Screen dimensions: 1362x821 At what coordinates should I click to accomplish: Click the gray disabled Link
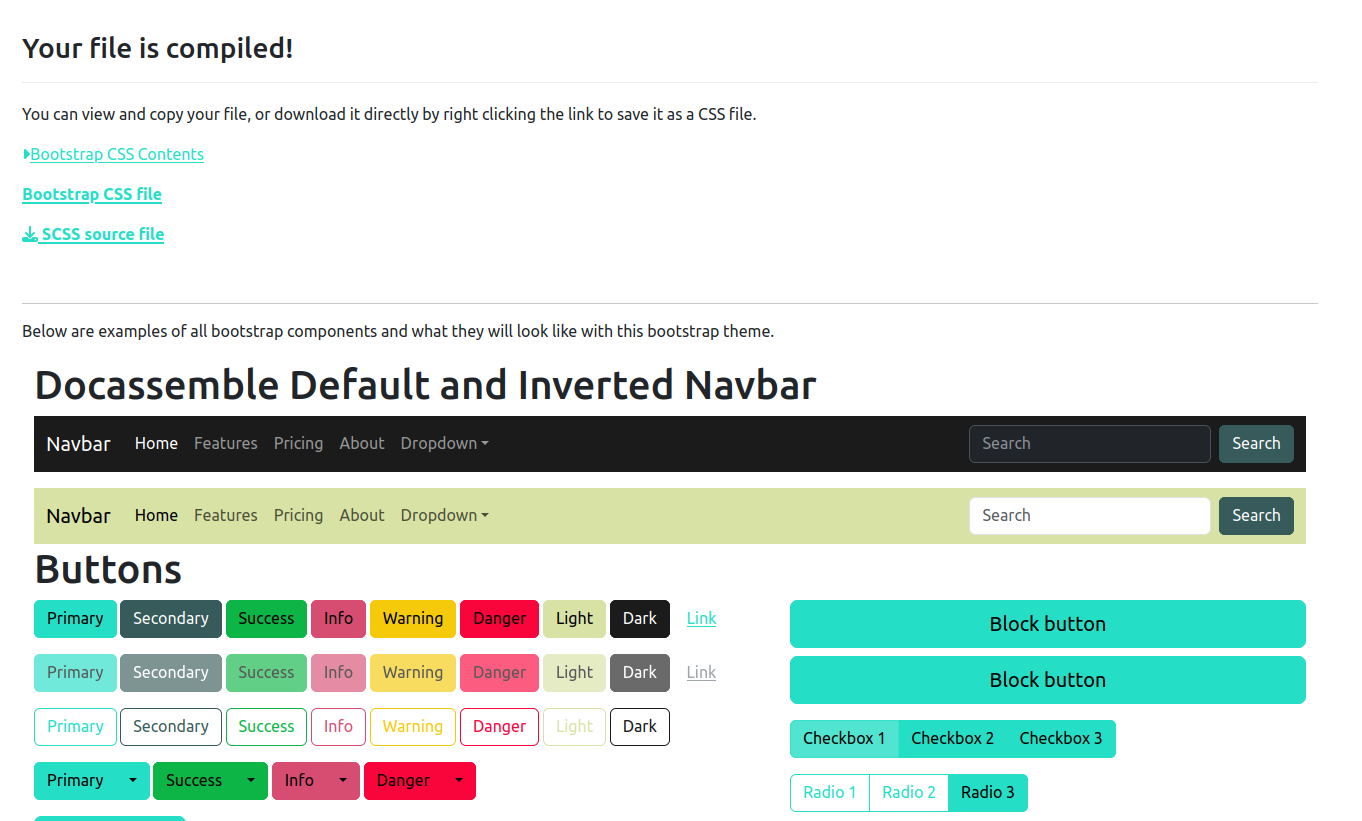click(x=701, y=673)
